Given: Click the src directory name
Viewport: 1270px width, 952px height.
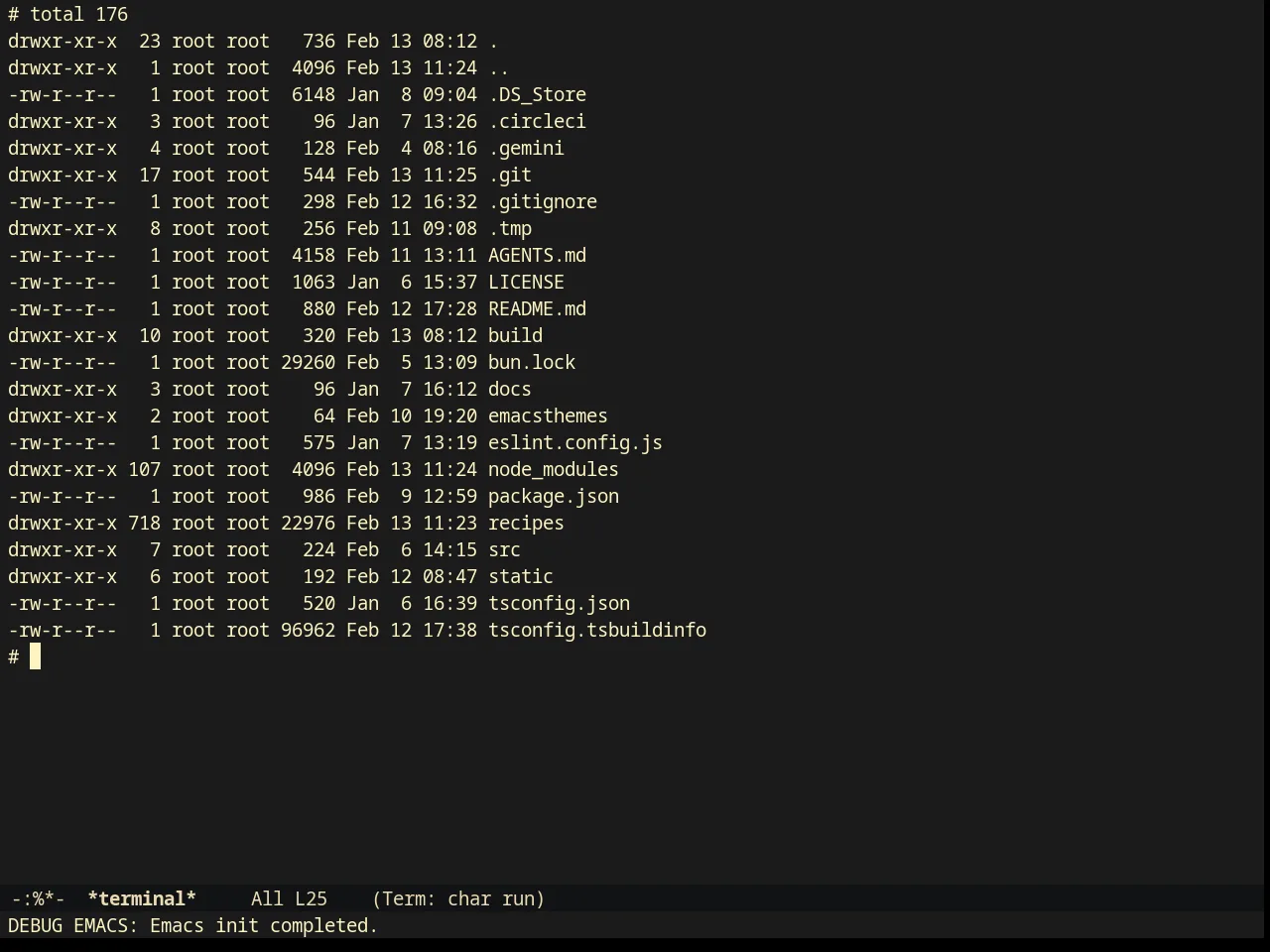Looking at the screenshot, I should [x=504, y=549].
